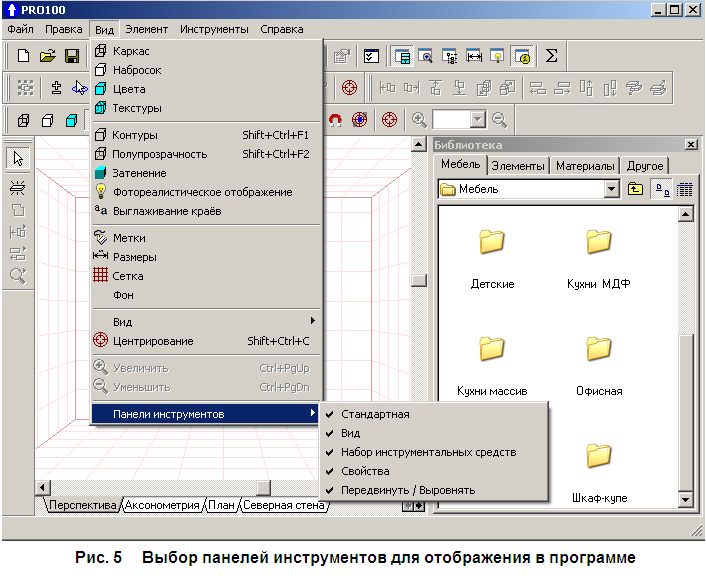Open the Мебель folder dropdown

611,189
